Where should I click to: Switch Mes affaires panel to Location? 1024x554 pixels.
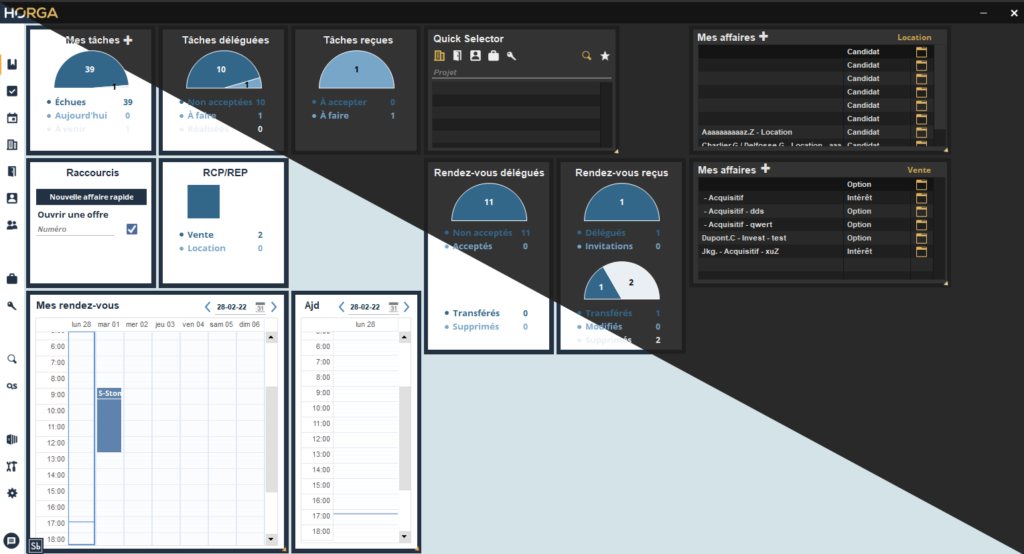pos(914,38)
